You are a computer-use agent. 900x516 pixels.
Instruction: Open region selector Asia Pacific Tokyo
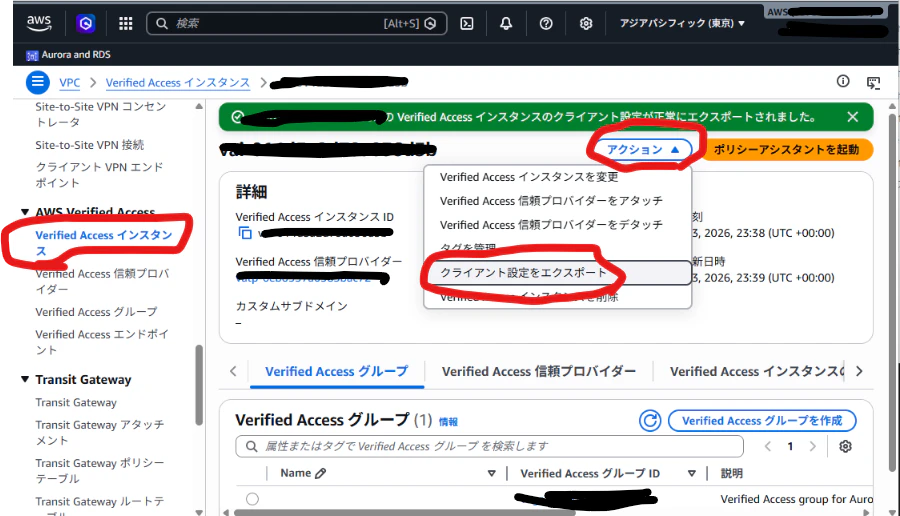point(682,24)
